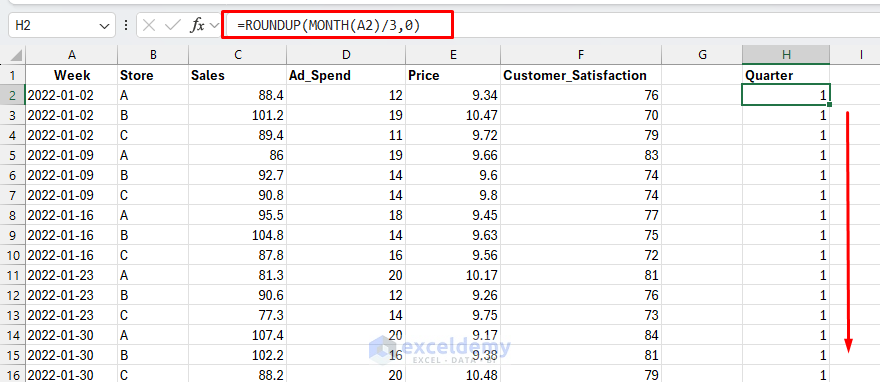Click Customer_Satisfaction cell with value 72
The image size is (880, 382).
(581, 255)
